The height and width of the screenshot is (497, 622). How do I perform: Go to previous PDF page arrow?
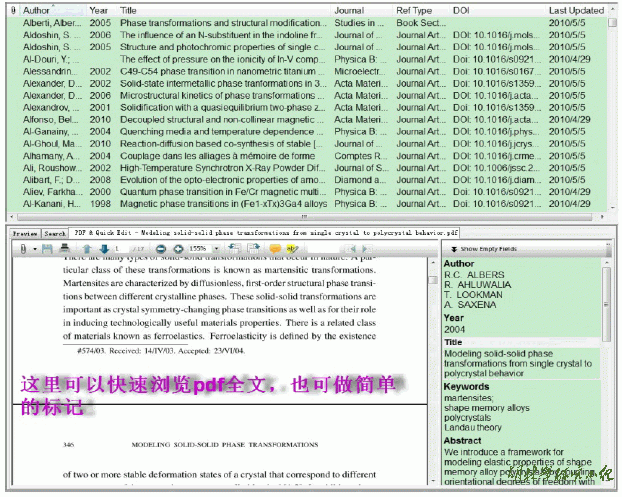87,248
